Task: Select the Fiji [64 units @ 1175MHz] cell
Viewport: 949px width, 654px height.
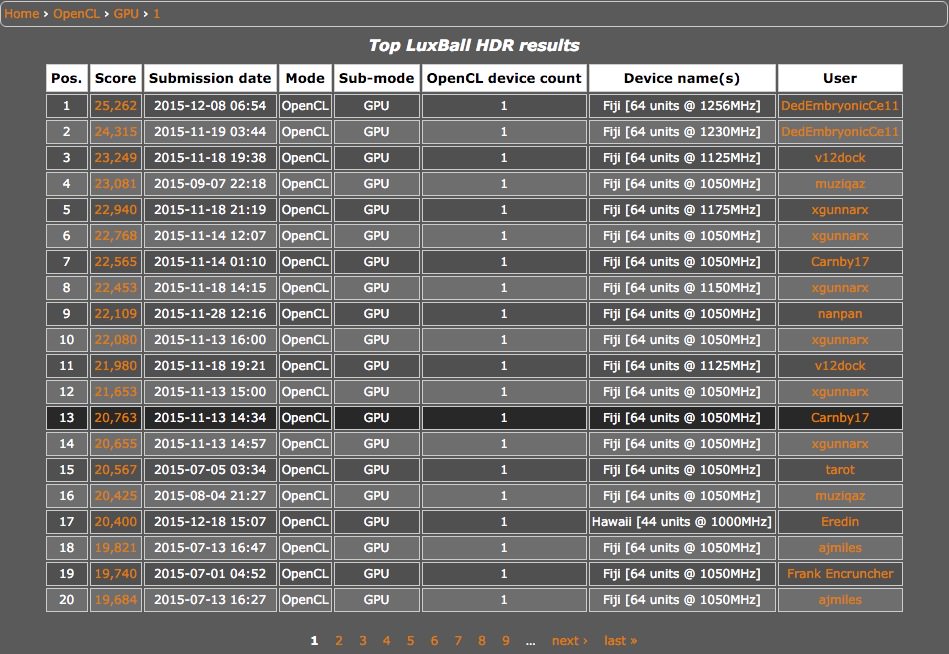Action: [682, 209]
